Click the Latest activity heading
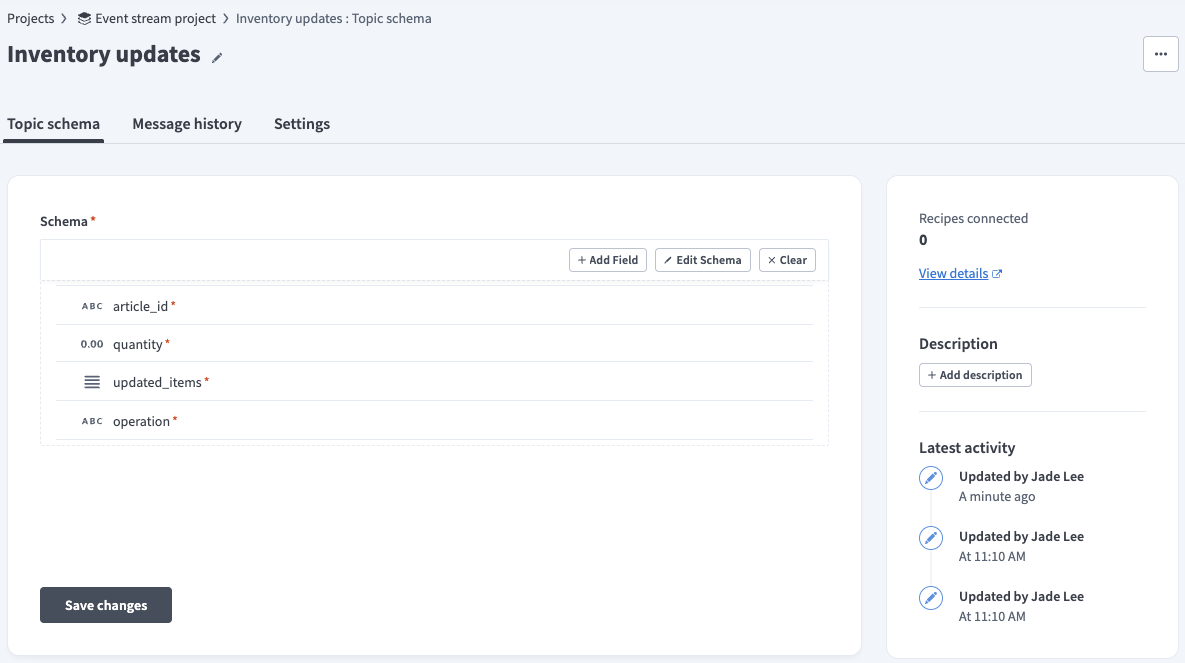Screen dimensions: 1185x663 [967, 448]
